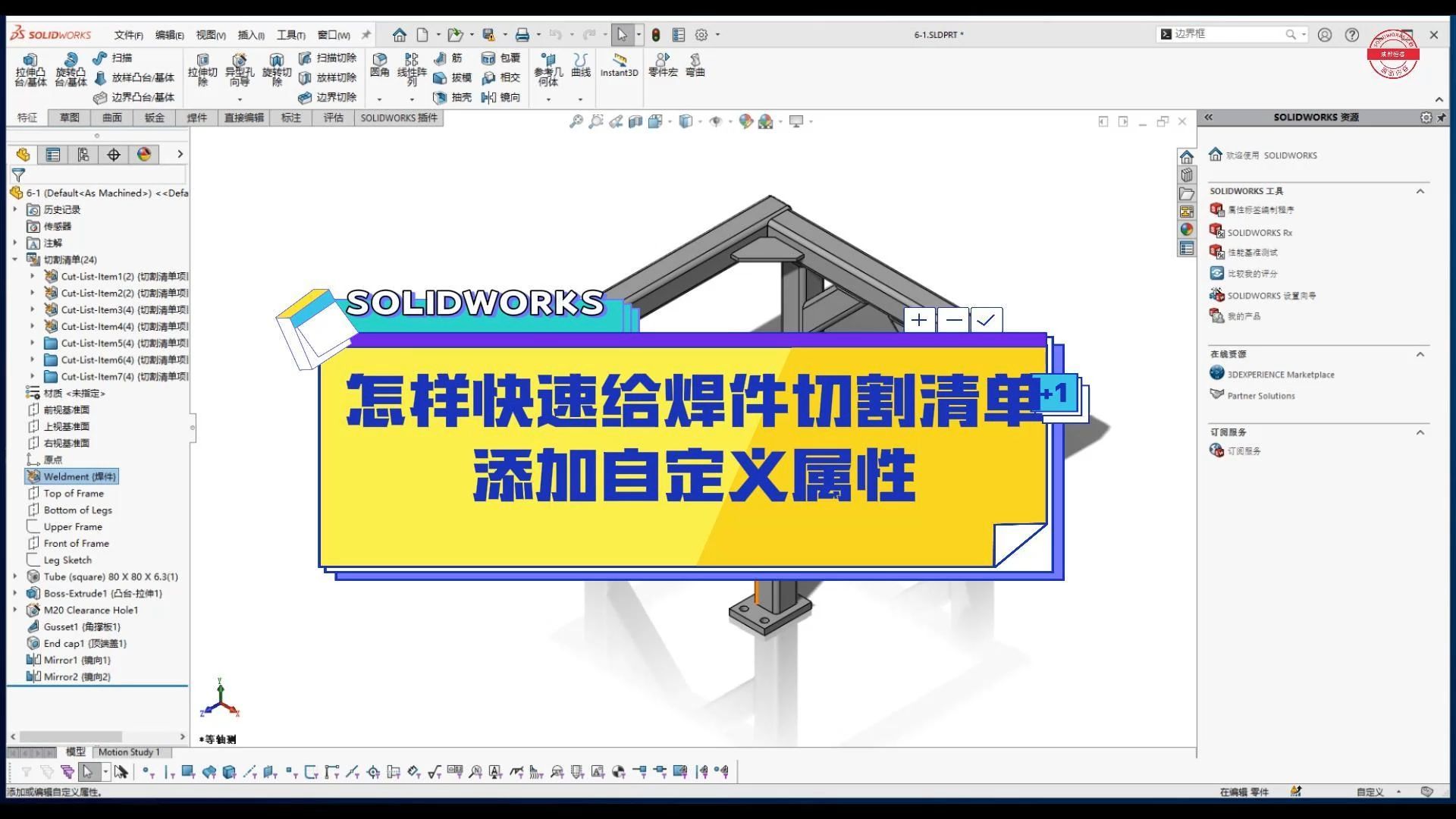
Task: Click the Curves tool (曲线)
Action: tap(581, 65)
